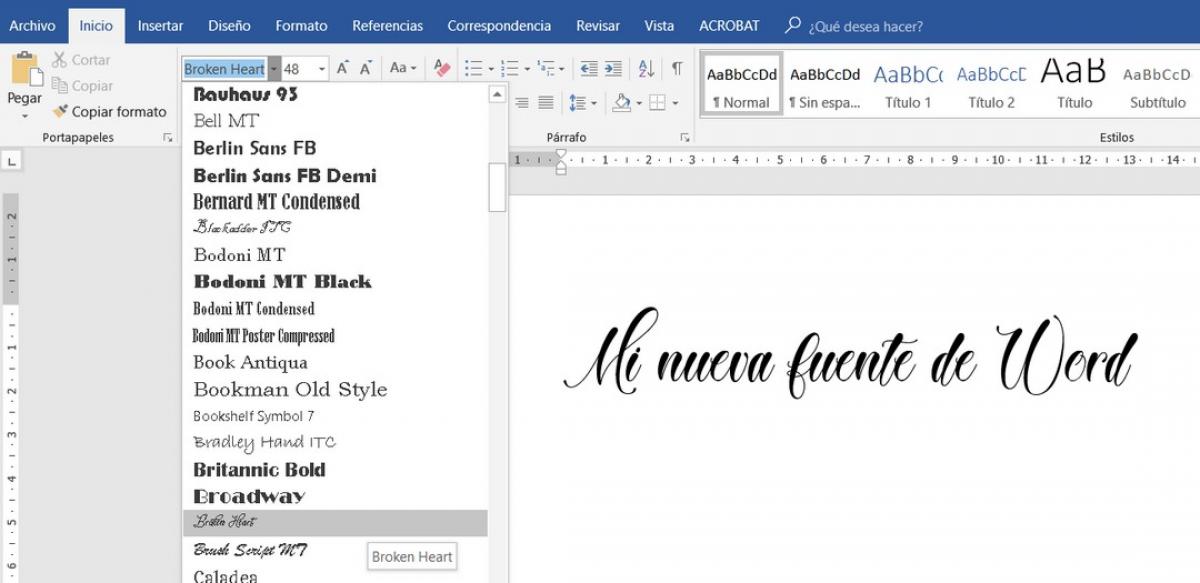Click the clear formatting eraser icon
This screenshot has height=583, width=1200.
pyautogui.click(x=442, y=68)
